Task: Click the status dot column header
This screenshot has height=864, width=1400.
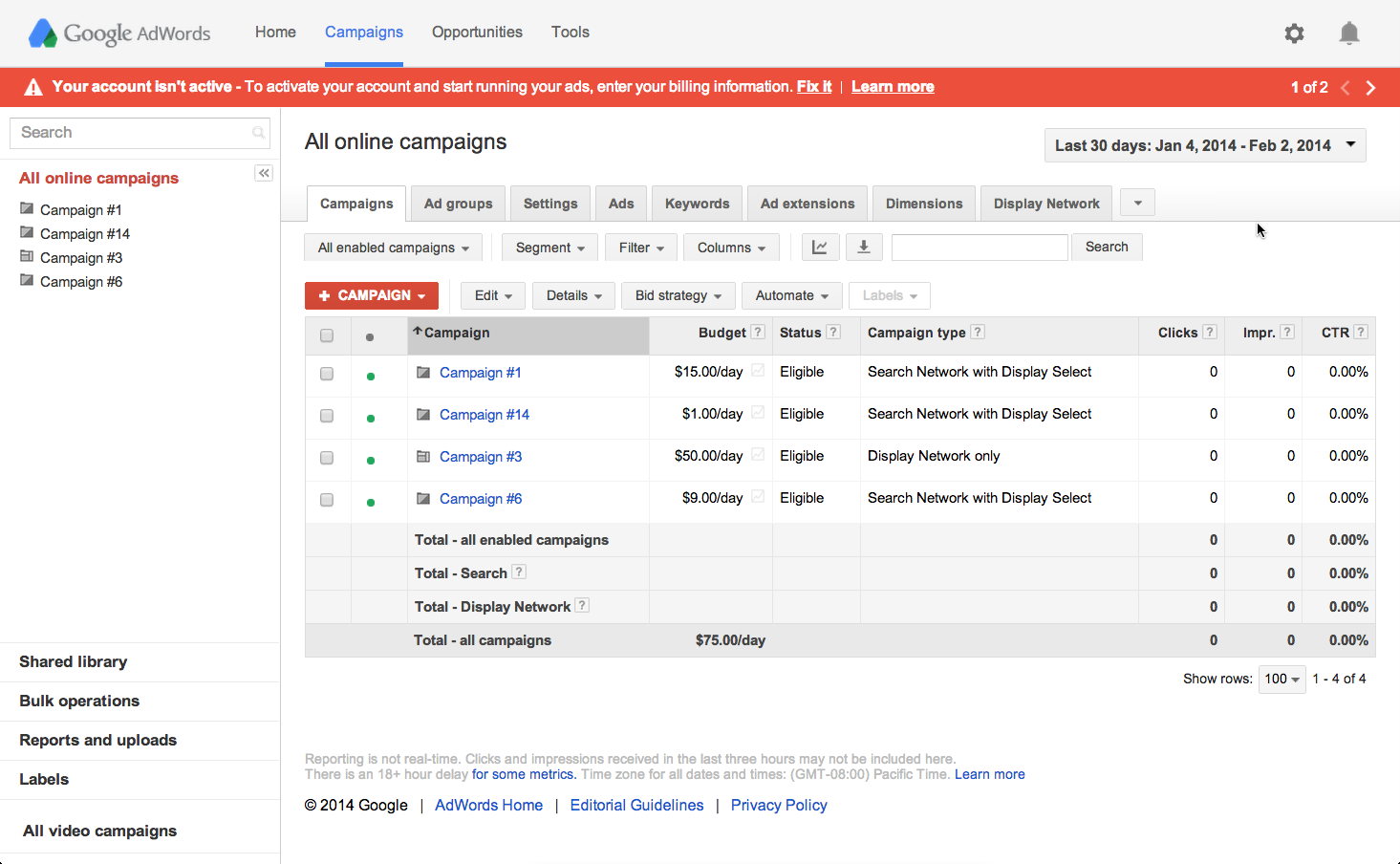Action: click(370, 336)
